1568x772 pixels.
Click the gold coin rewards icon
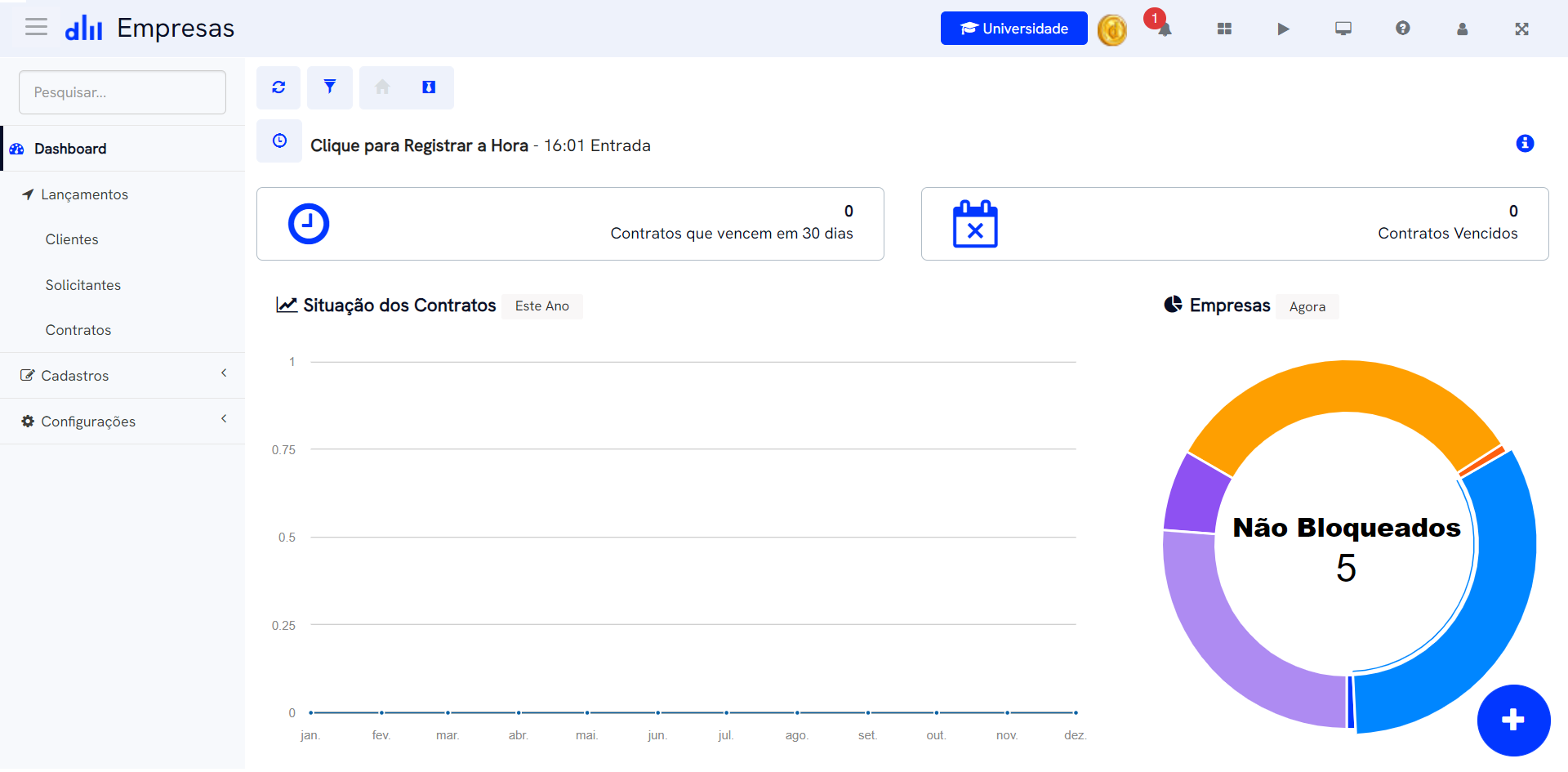[1112, 29]
